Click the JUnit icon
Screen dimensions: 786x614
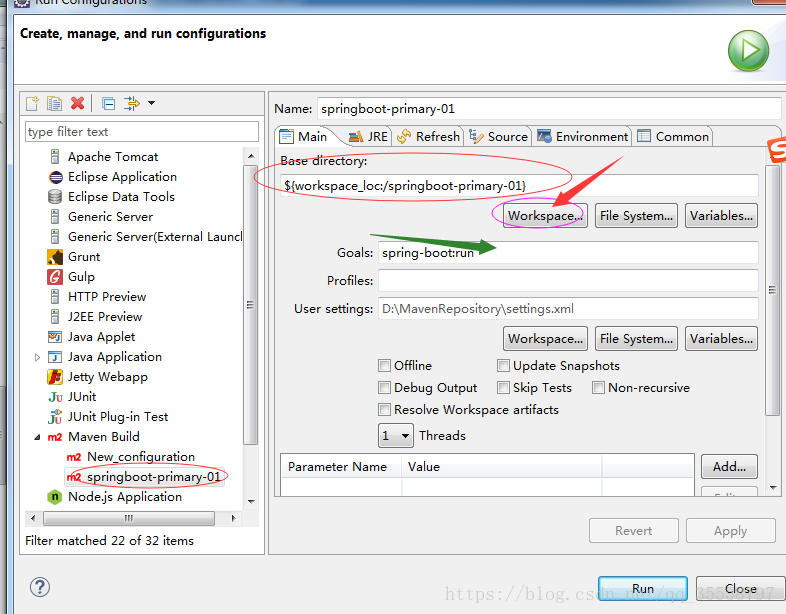[55, 397]
